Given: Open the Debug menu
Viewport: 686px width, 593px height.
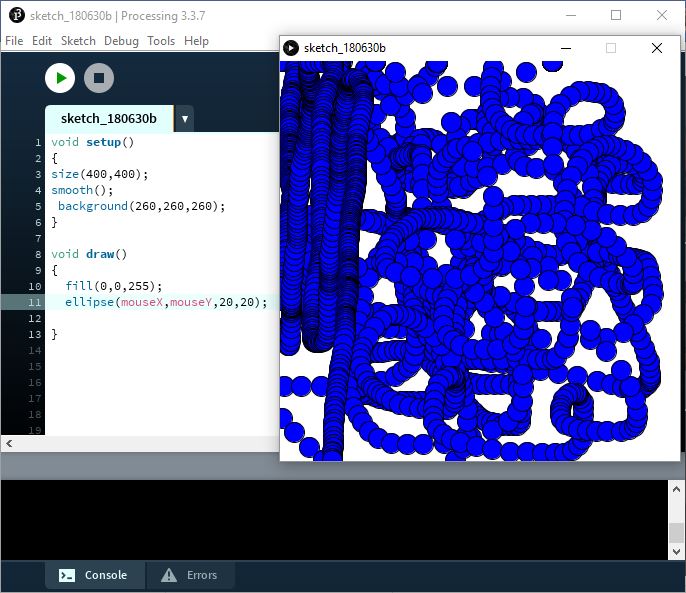Looking at the screenshot, I should pyautogui.click(x=121, y=41).
